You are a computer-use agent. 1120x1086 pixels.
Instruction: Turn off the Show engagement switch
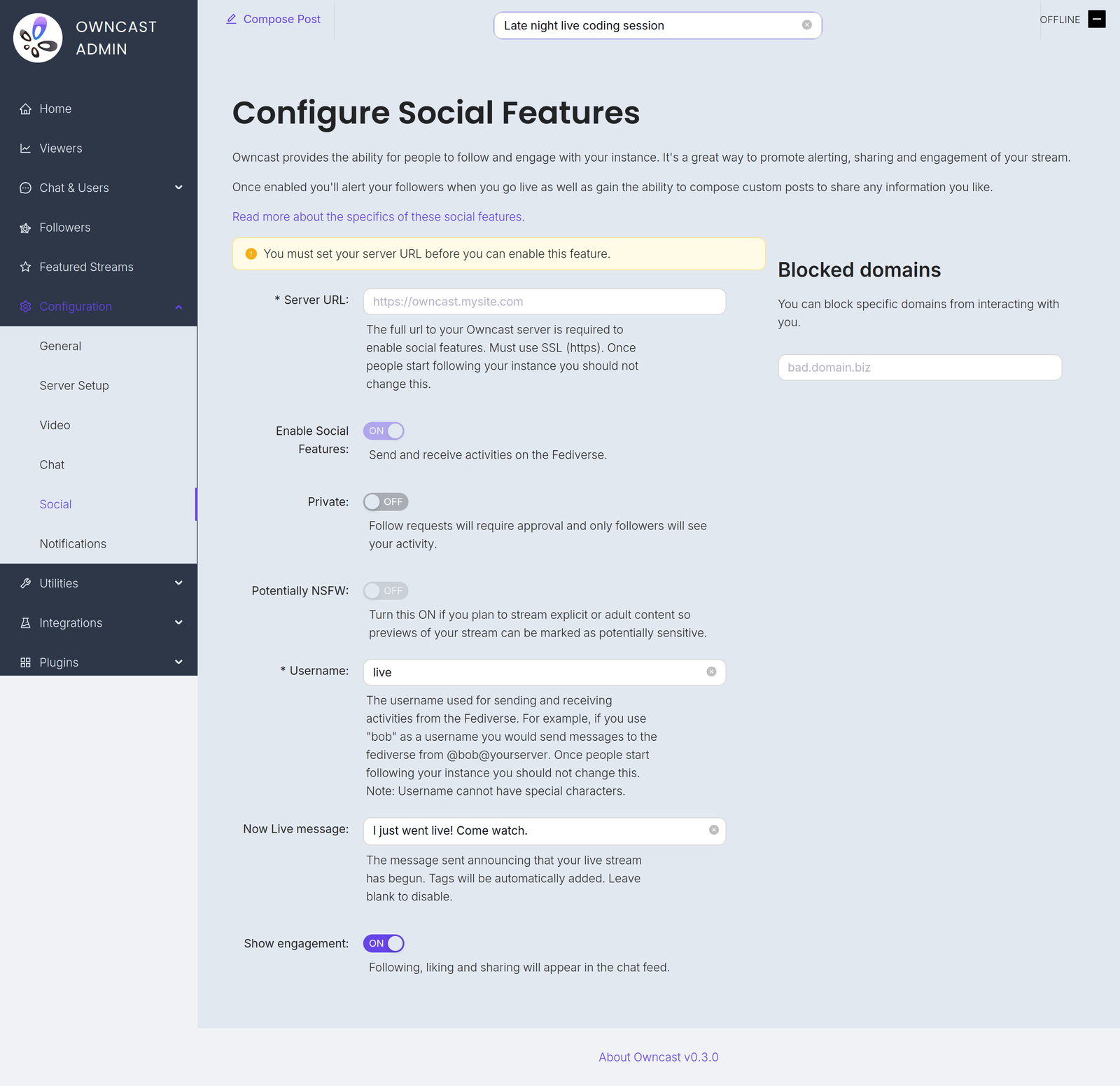point(384,943)
